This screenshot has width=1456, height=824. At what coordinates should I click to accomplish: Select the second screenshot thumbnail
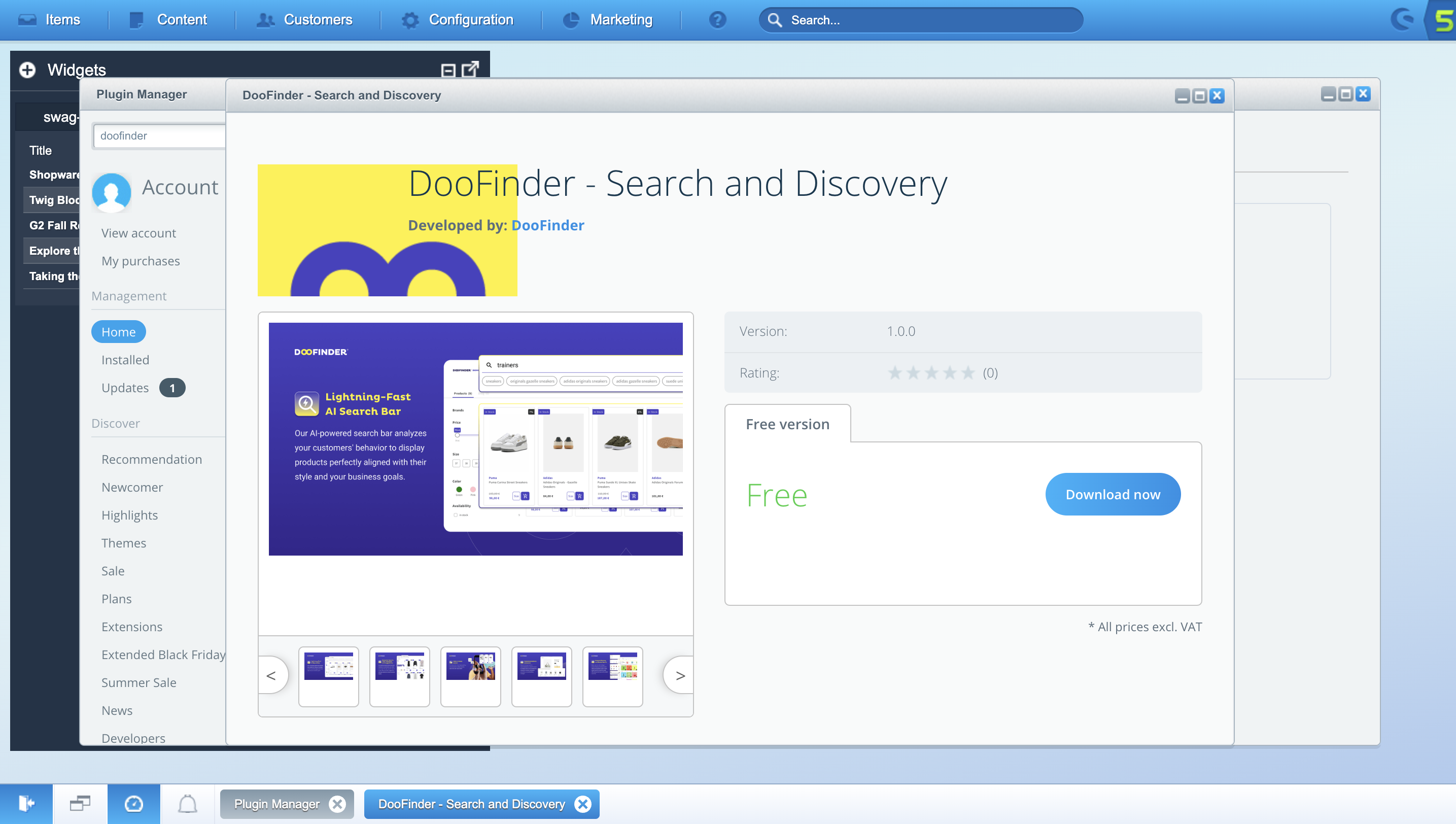pos(399,676)
